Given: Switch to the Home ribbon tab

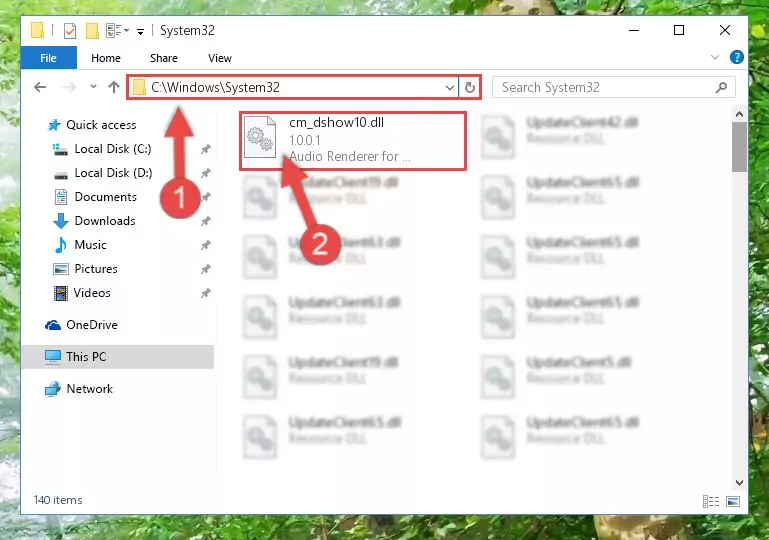Looking at the screenshot, I should [106, 58].
